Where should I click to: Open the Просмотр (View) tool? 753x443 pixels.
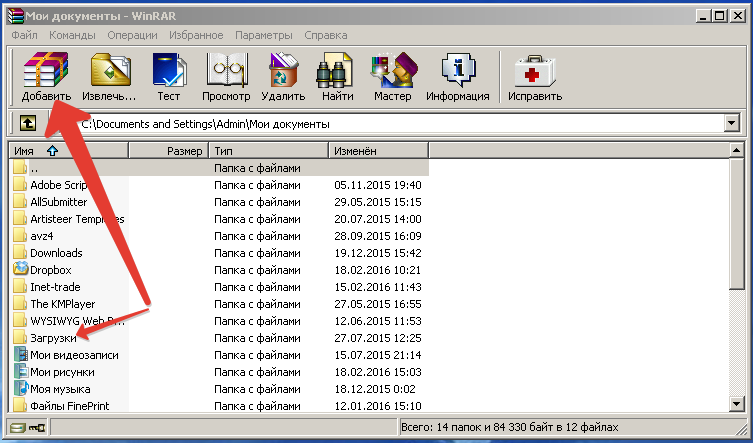[226, 74]
